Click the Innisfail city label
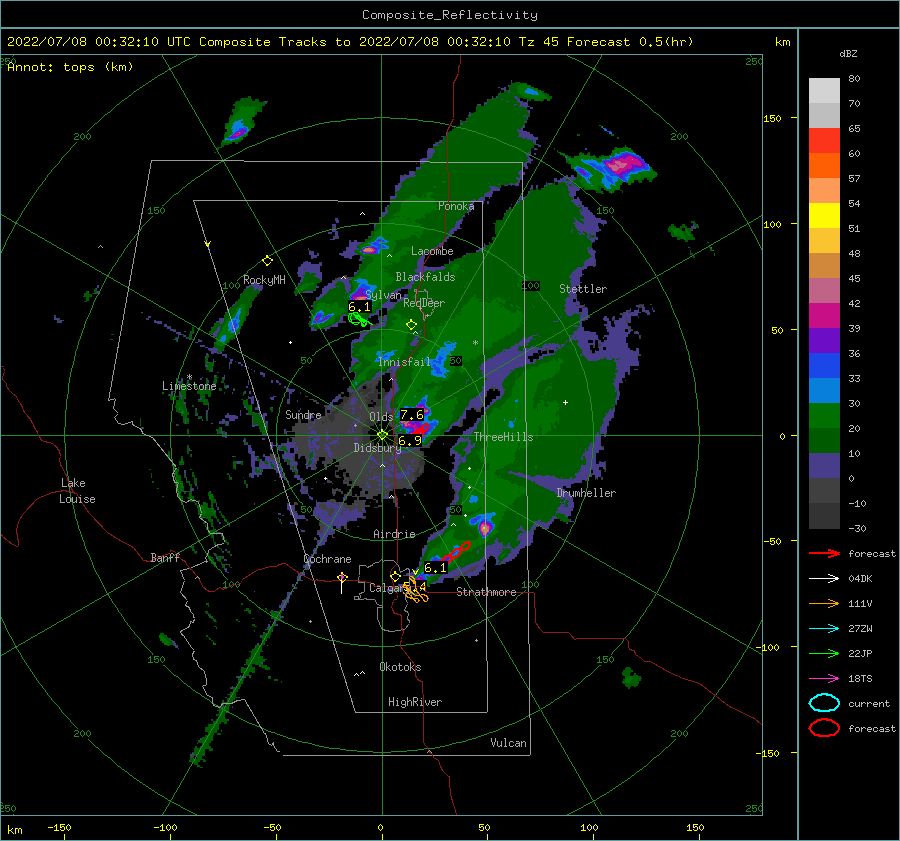The width and height of the screenshot is (900, 841). [x=404, y=362]
